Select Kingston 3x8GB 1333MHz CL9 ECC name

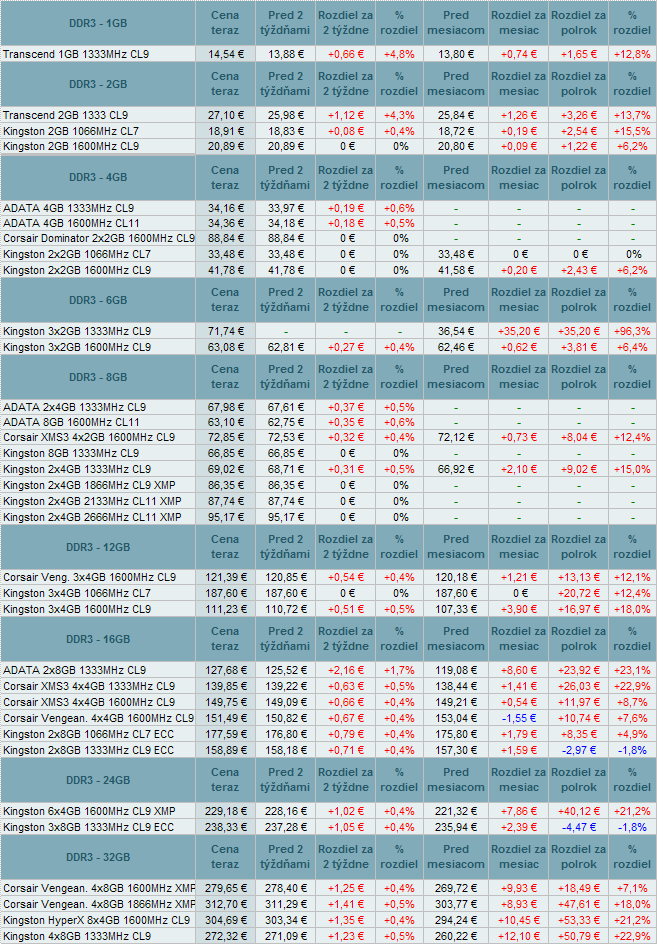(x=88, y=827)
